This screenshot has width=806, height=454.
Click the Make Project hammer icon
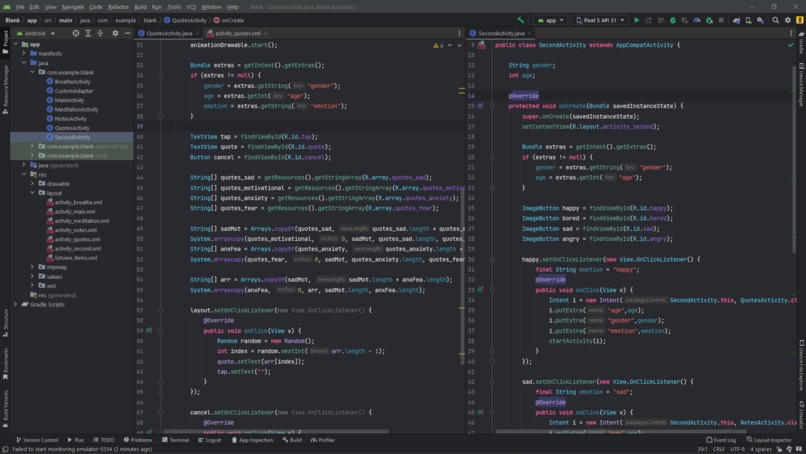[x=521, y=20]
